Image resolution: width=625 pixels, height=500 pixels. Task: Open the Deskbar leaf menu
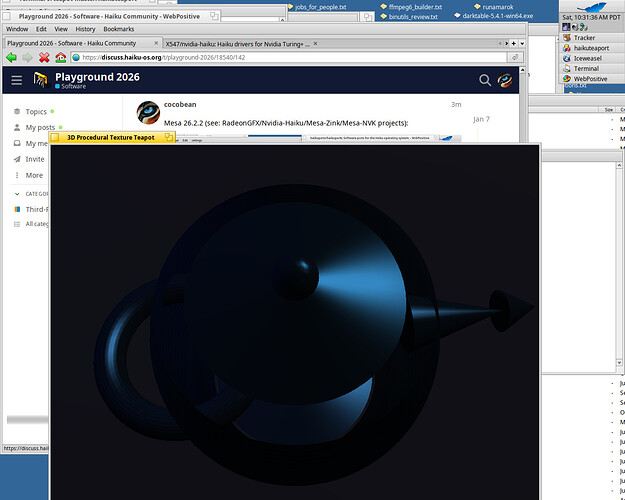pyautogui.click(x=592, y=6)
